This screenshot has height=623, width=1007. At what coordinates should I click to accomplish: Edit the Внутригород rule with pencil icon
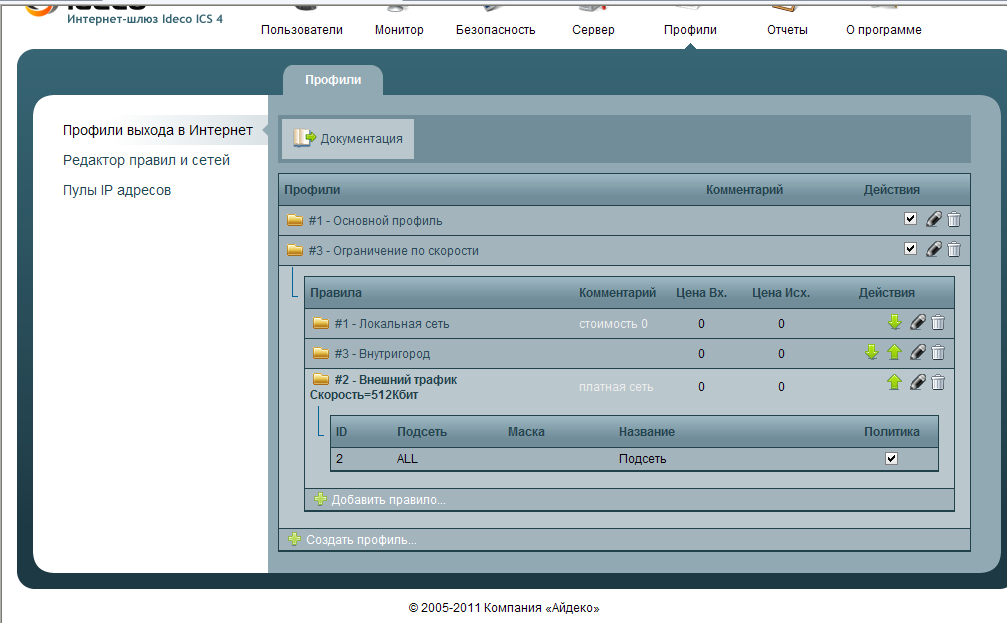[x=917, y=352]
